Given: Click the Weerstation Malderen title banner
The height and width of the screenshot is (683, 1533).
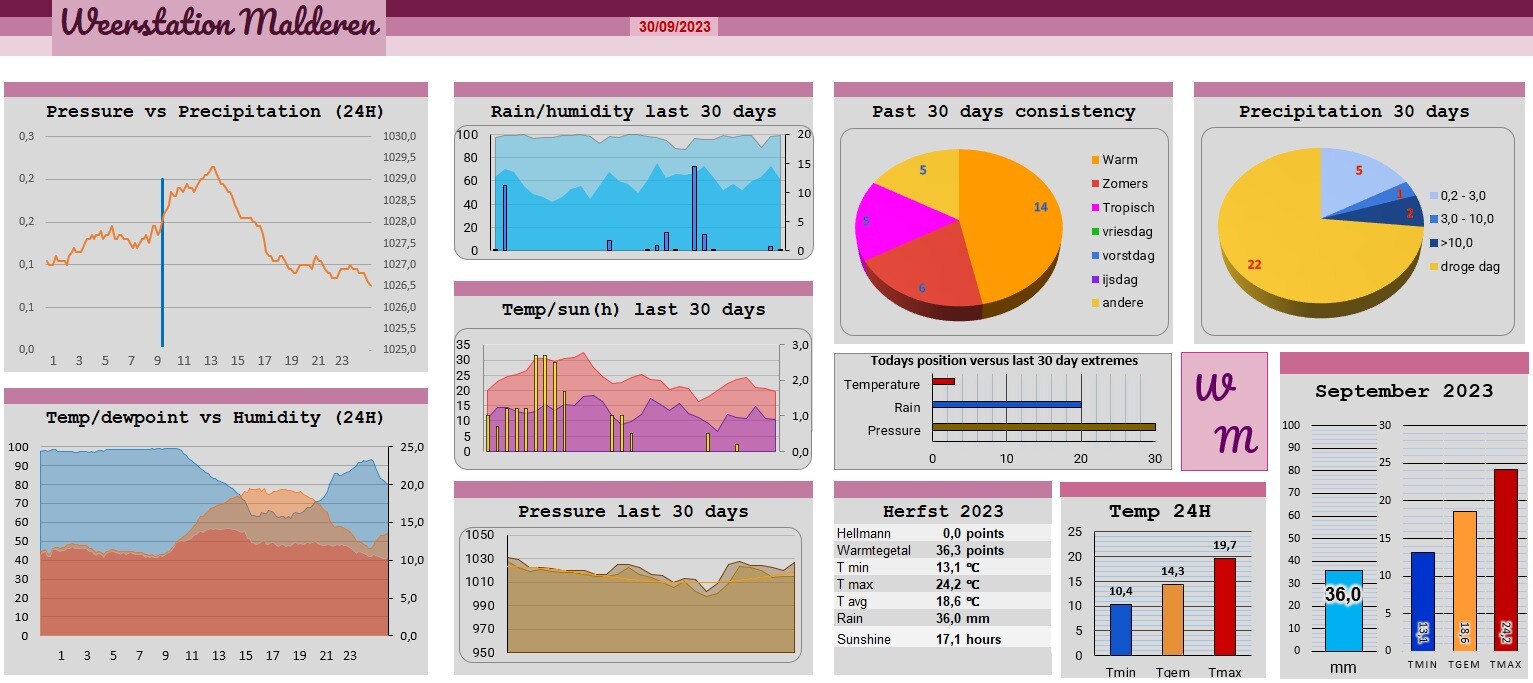Looking at the screenshot, I should click(219, 26).
